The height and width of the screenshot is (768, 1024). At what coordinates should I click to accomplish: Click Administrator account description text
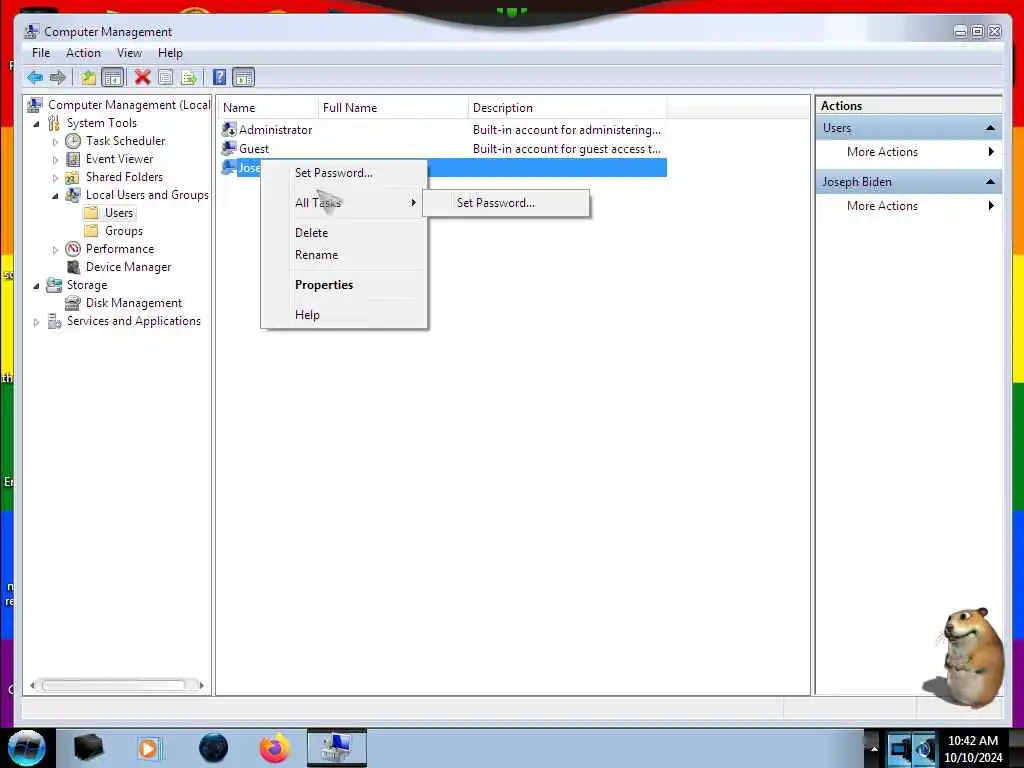click(x=566, y=130)
